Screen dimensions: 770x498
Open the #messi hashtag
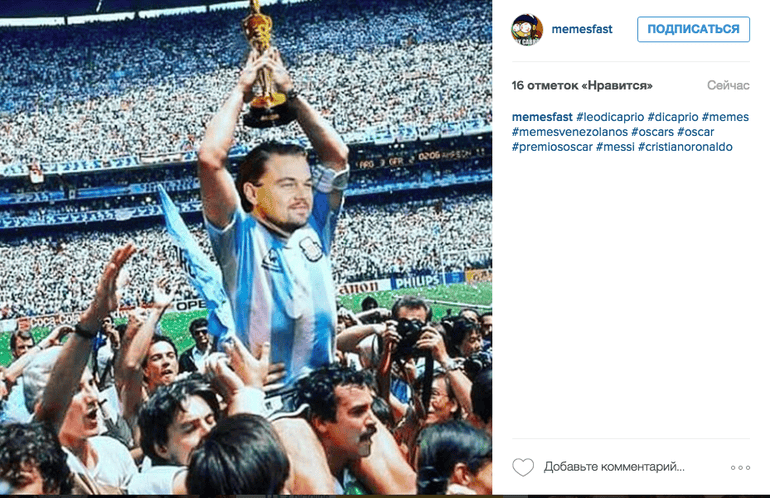coord(615,147)
